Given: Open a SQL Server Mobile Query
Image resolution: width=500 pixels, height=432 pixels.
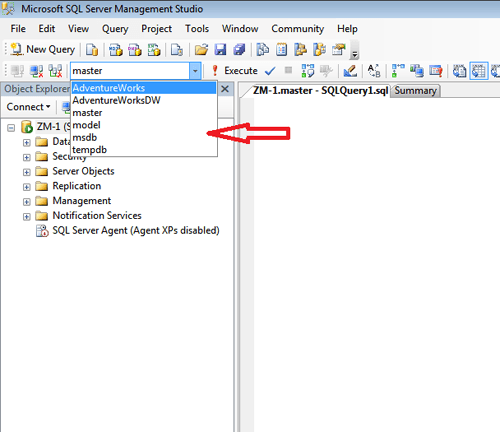Looking at the screenshot, I should coord(177,50).
